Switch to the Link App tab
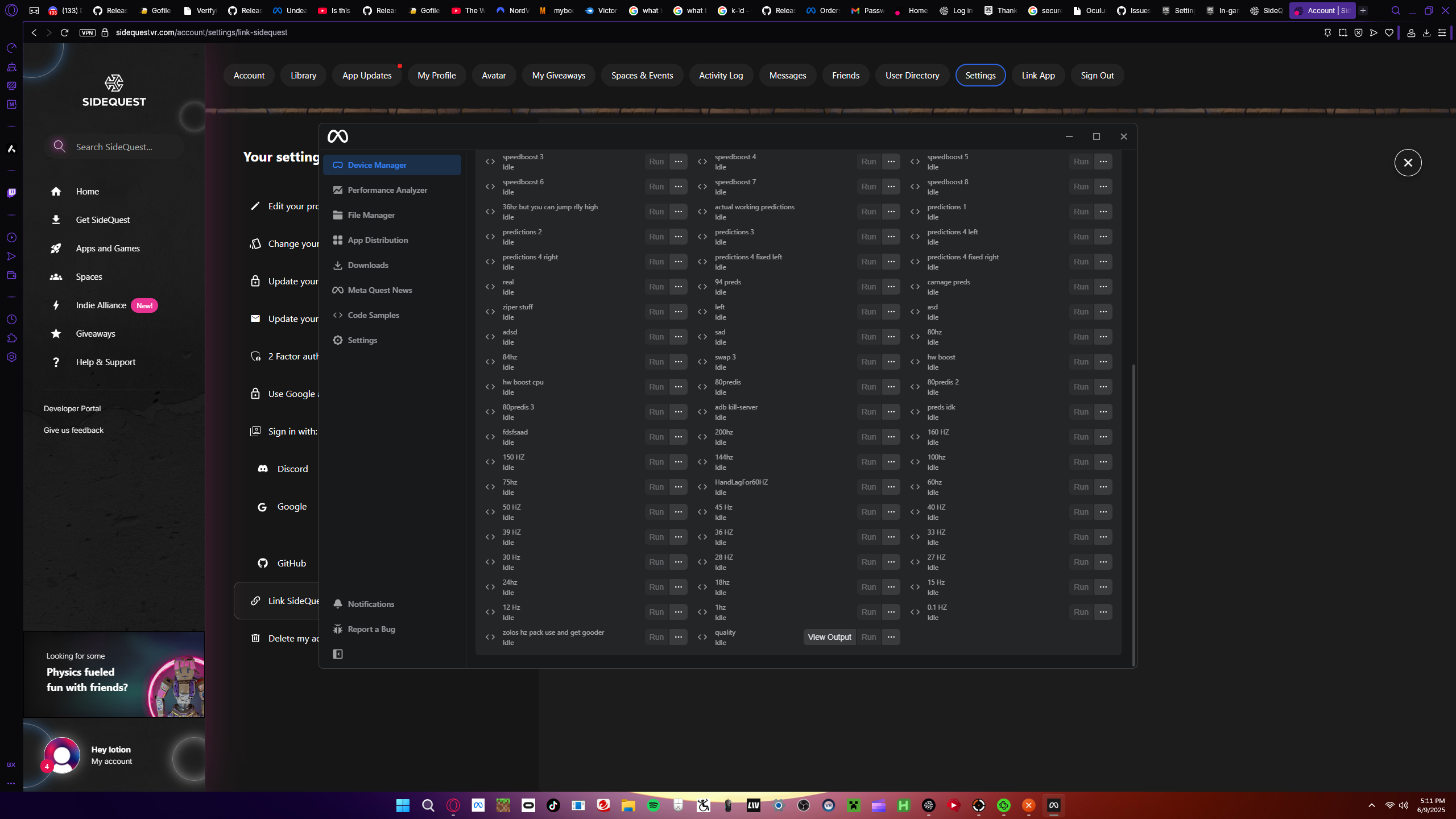 click(x=1038, y=75)
